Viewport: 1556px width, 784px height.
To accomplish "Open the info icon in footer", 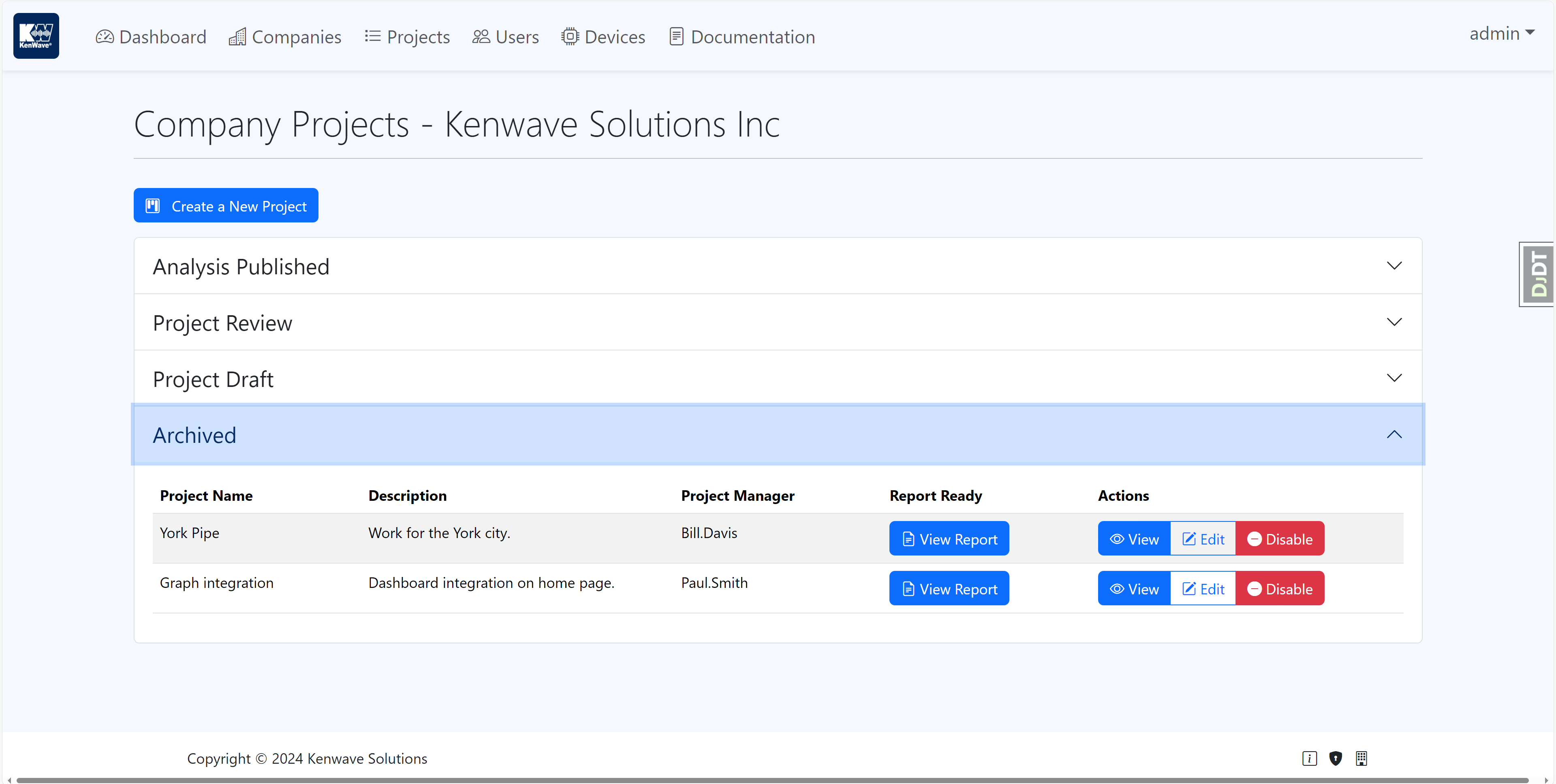I will coord(1309,758).
